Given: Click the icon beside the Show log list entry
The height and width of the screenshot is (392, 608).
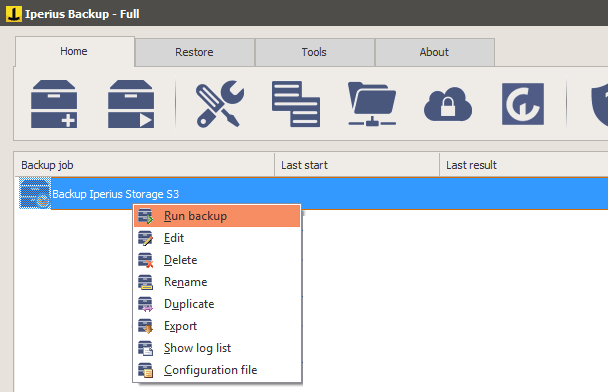Looking at the screenshot, I should pos(146,348).
